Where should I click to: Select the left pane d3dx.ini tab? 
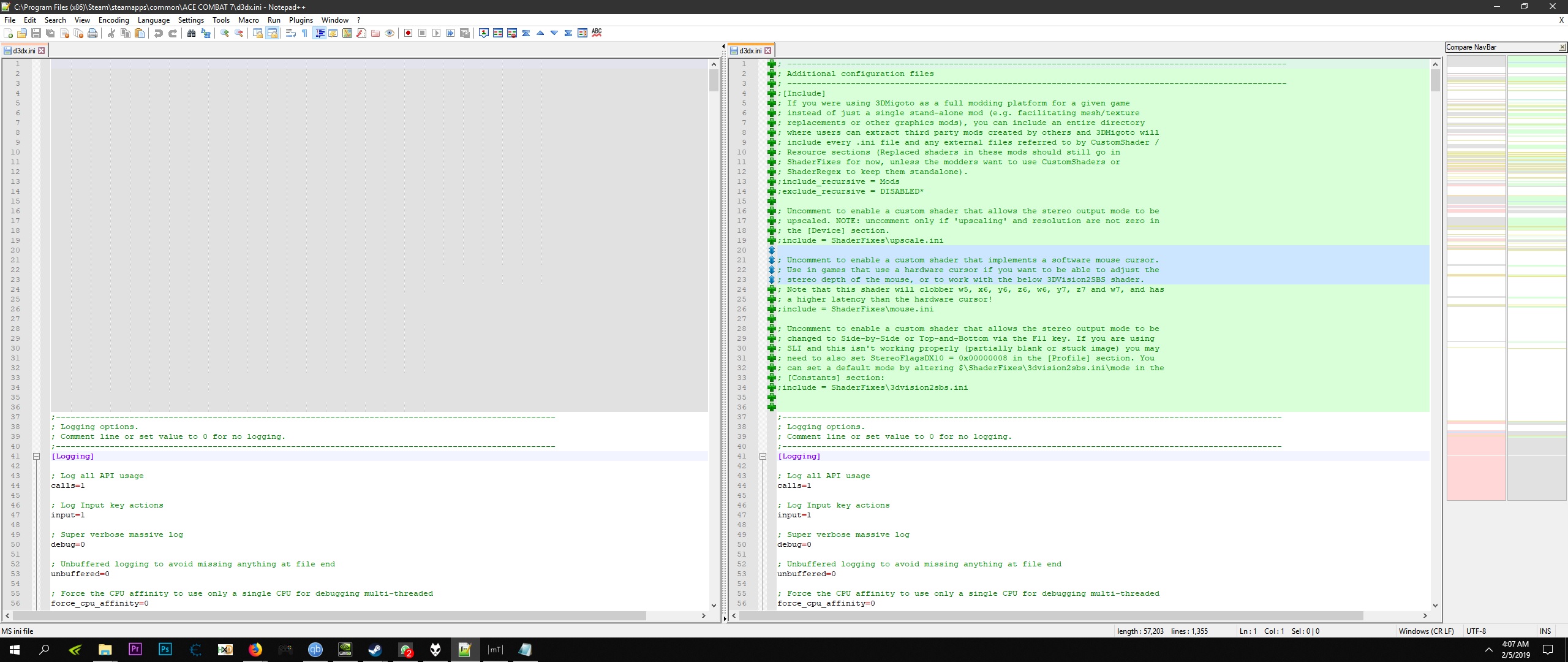point(24,50)
